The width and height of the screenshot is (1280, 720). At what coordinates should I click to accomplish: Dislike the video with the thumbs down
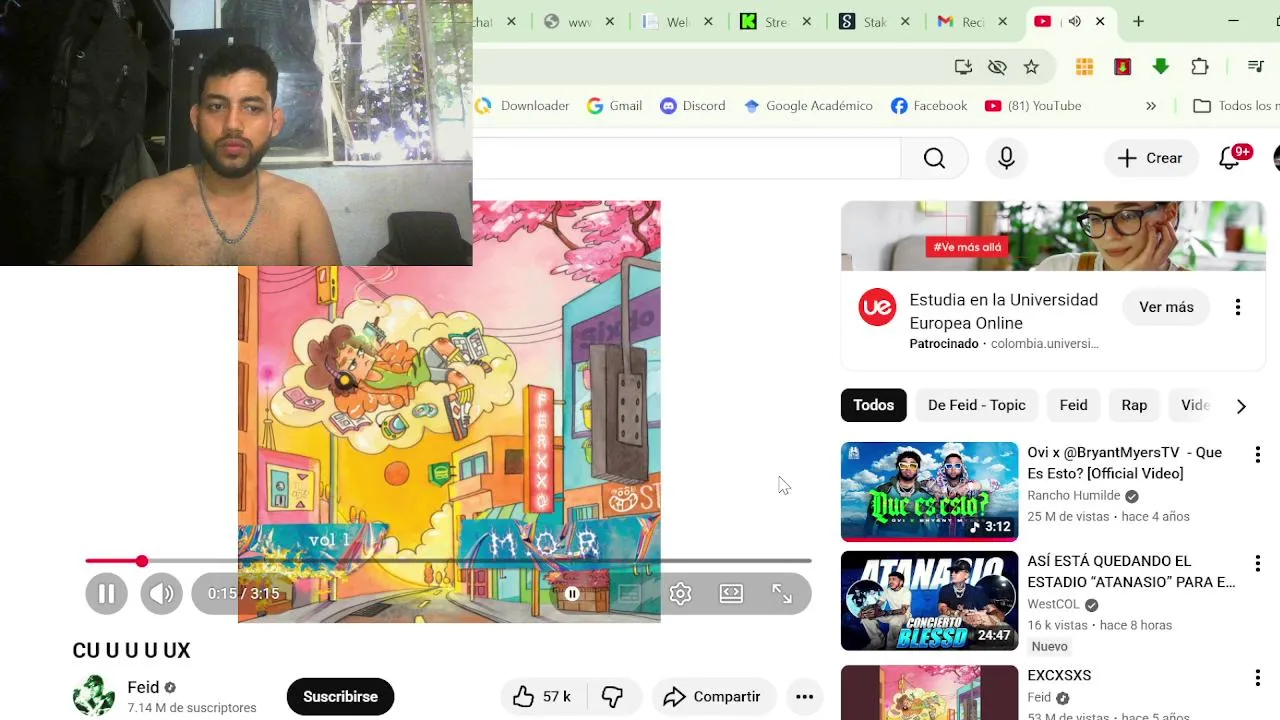coord(613,697)
